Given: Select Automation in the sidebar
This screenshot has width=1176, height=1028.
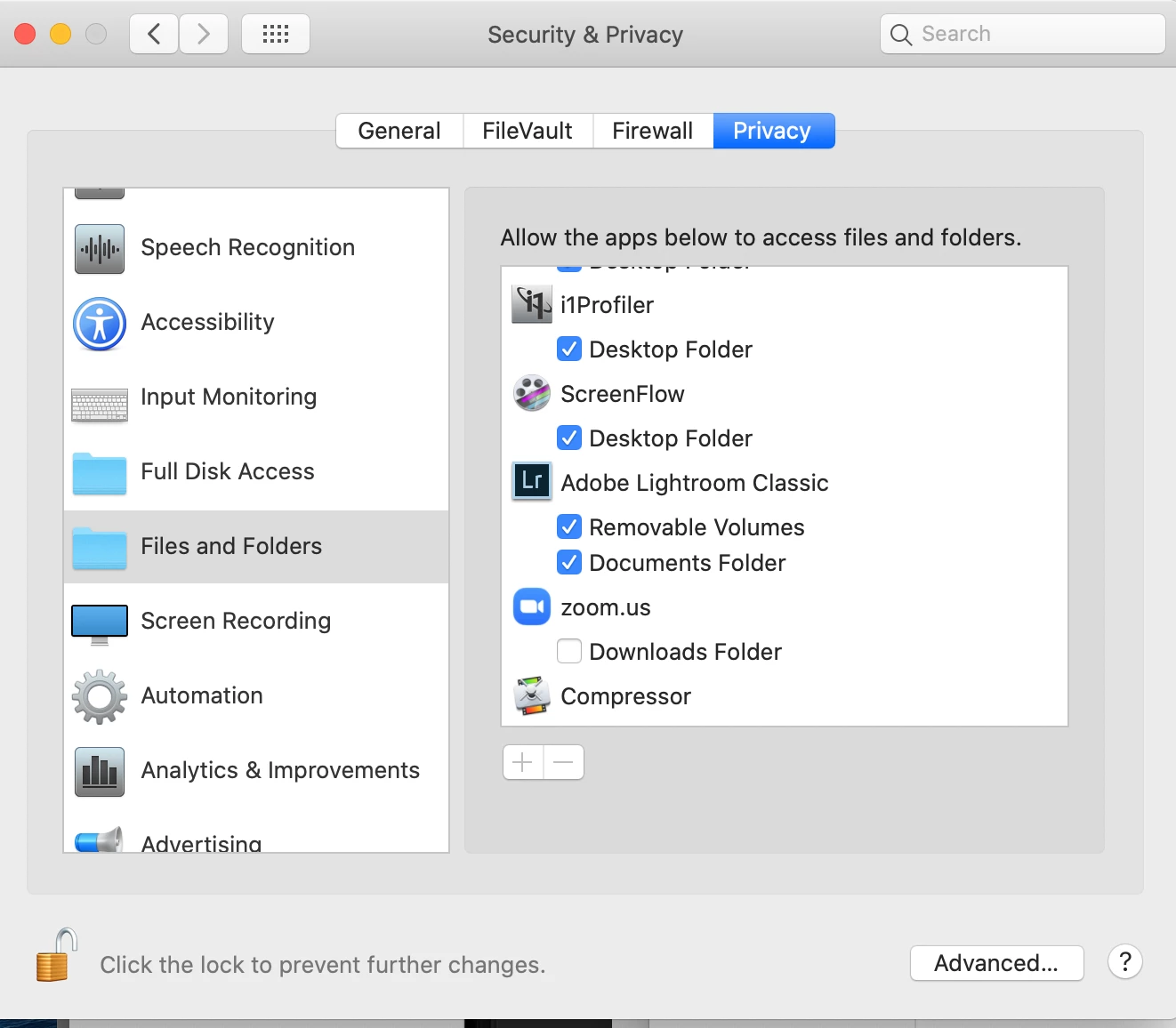Looking at the screenshot, I should coord(256,696).
